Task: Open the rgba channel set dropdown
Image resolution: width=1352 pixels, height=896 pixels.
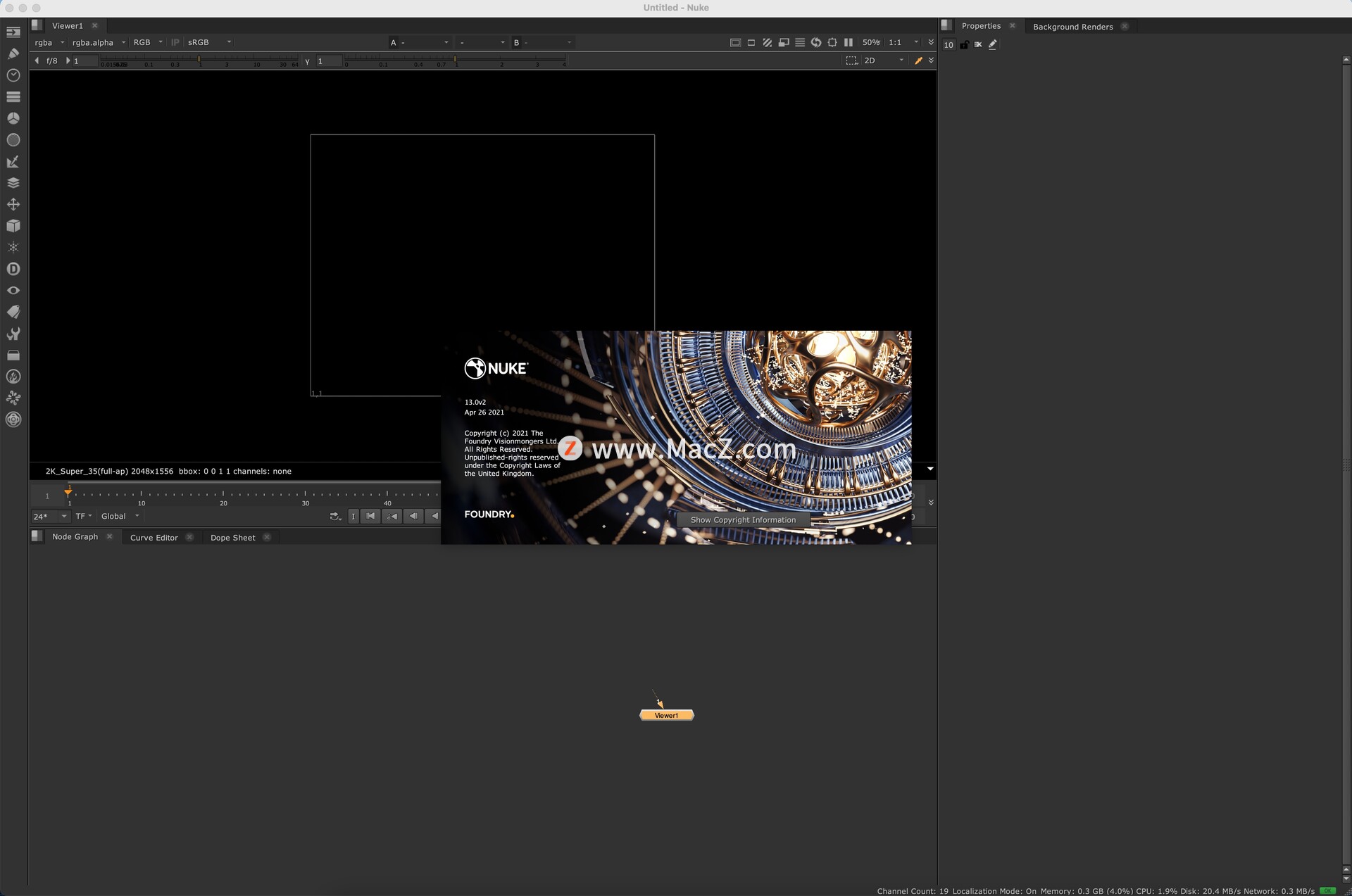Action: coord(49,42)
